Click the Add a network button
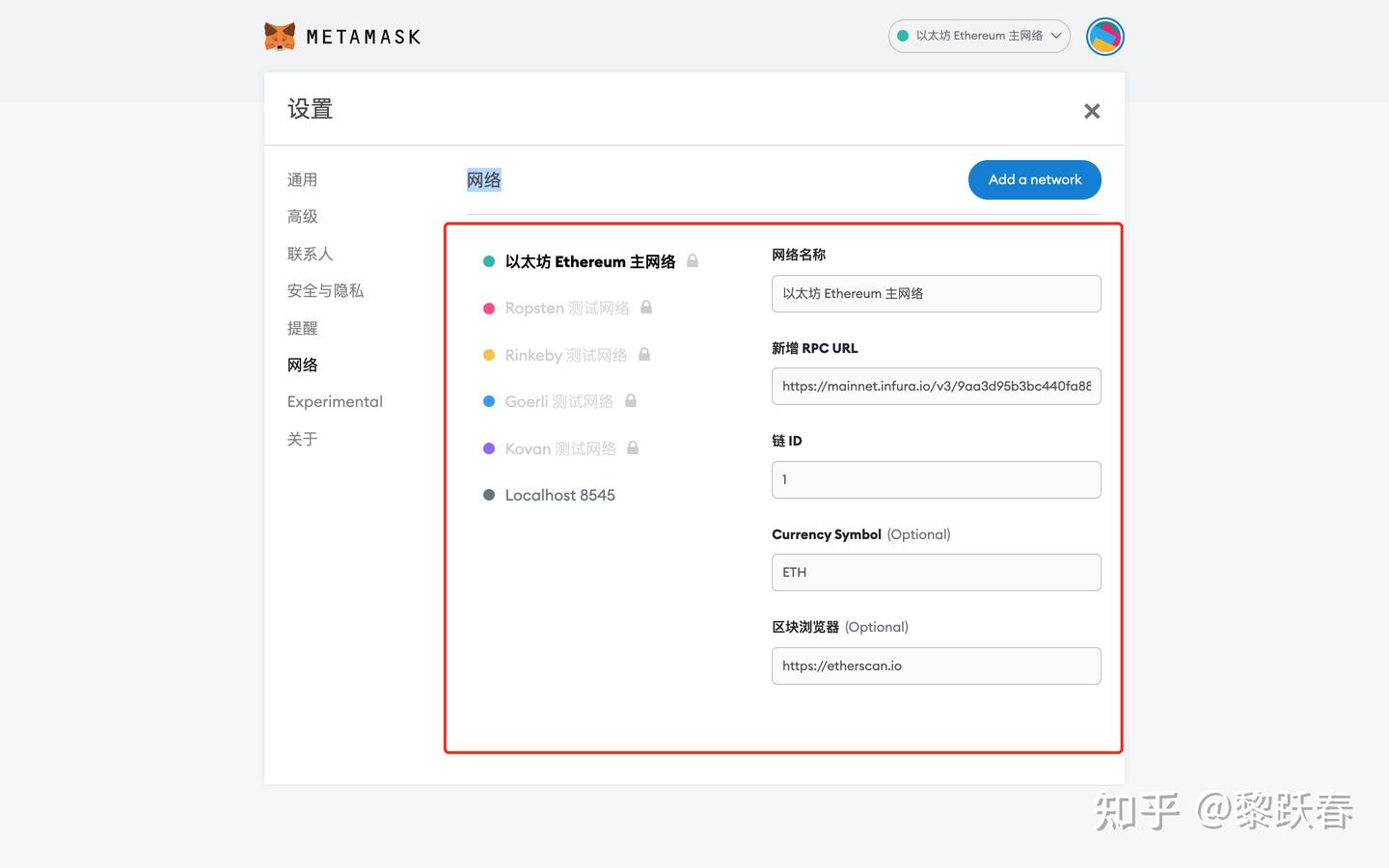The height and width of the screenshot is (868, 1389). point(1034,179)
